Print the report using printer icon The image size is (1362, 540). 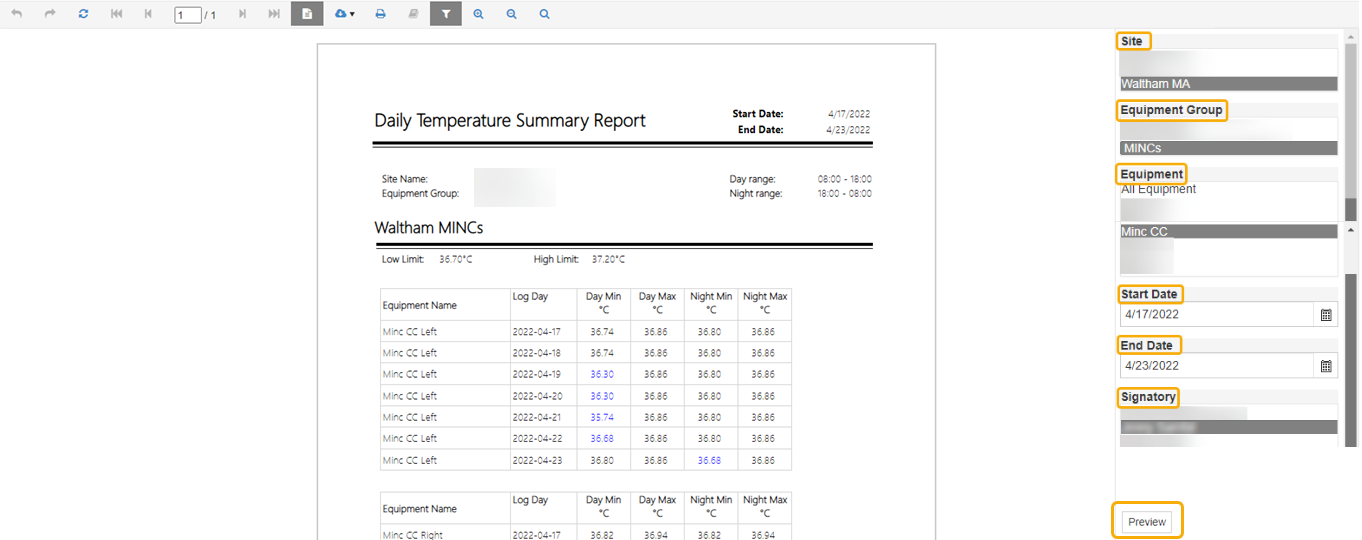[x=380, y=14]
